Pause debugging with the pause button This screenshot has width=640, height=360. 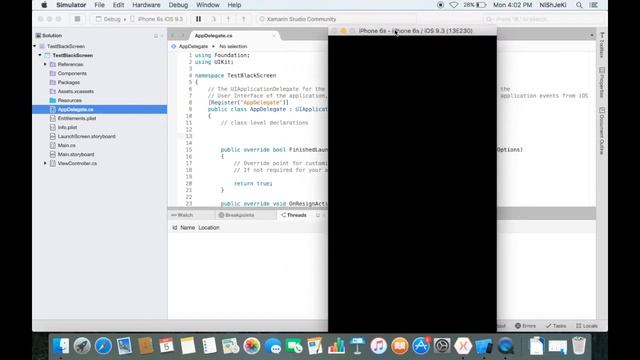[x=198, y=19]
